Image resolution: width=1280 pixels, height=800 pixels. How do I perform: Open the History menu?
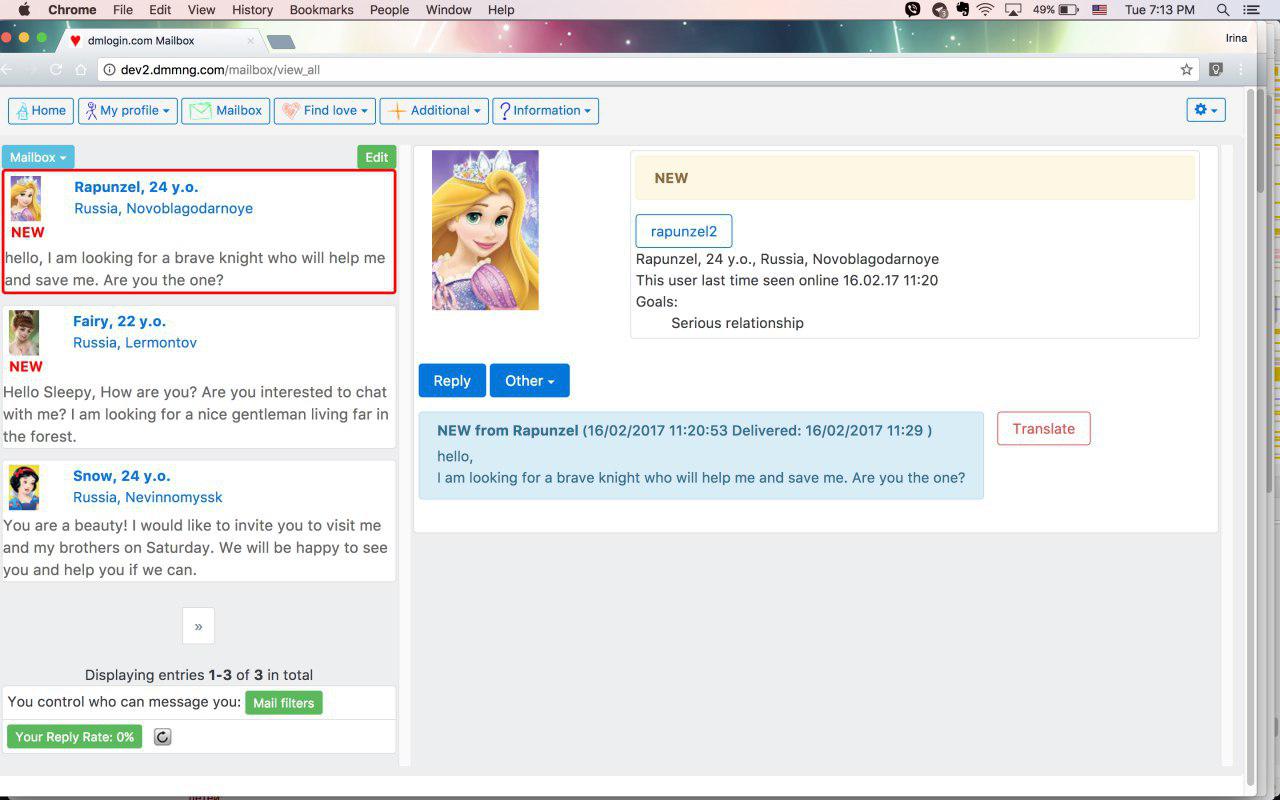252,10
